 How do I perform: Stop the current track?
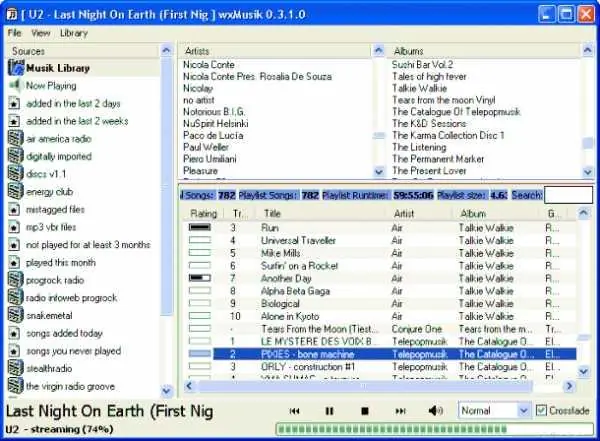(365, 411)
